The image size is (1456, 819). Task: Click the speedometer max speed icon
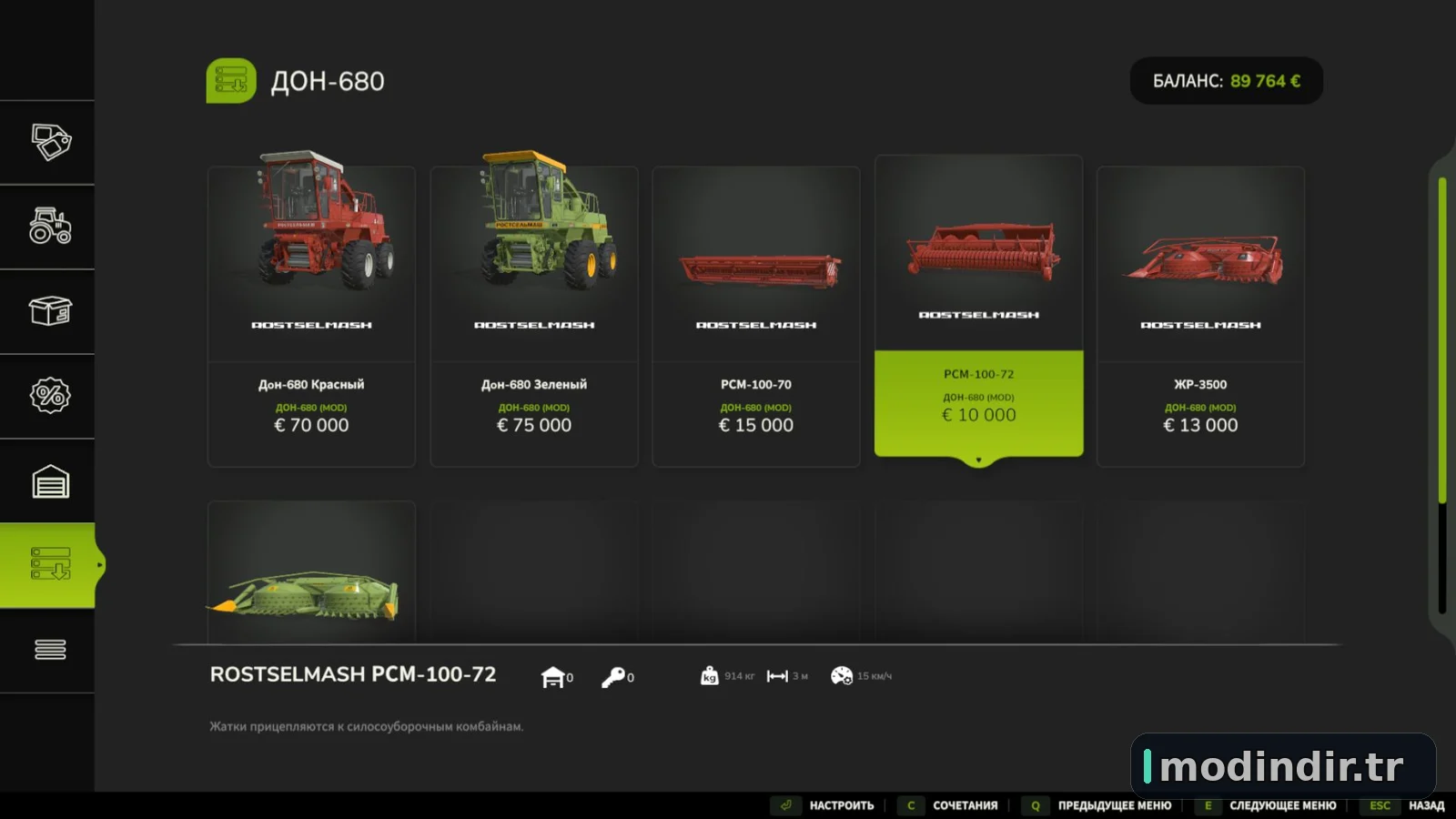[842, 676]
